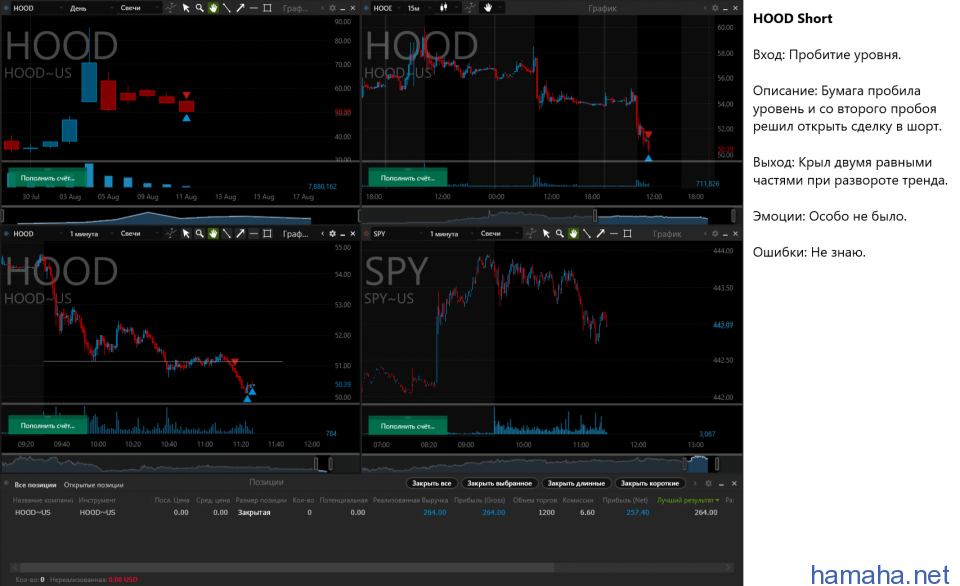
Task: Choose the pan hand tool in HOOD daily chart
Action: (x=213, y=8)
